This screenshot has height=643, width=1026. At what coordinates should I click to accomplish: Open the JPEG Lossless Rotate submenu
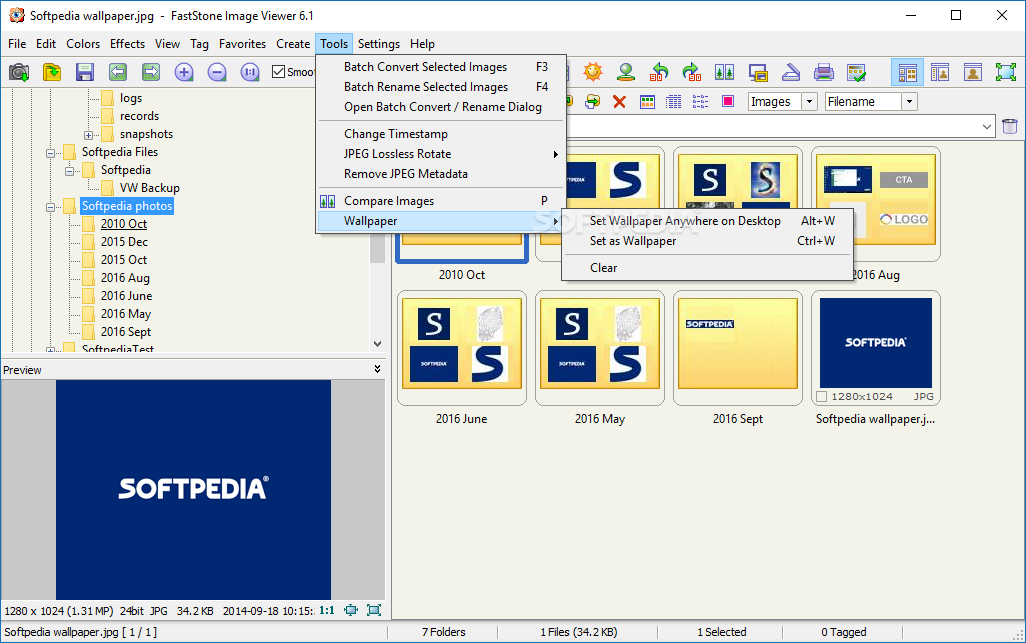pos(441,154)
